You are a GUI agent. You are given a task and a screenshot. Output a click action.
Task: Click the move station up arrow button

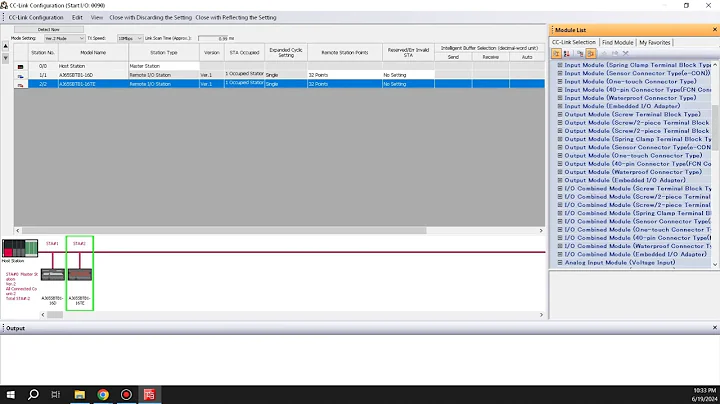pyautogui.click(x=6, y=46)
